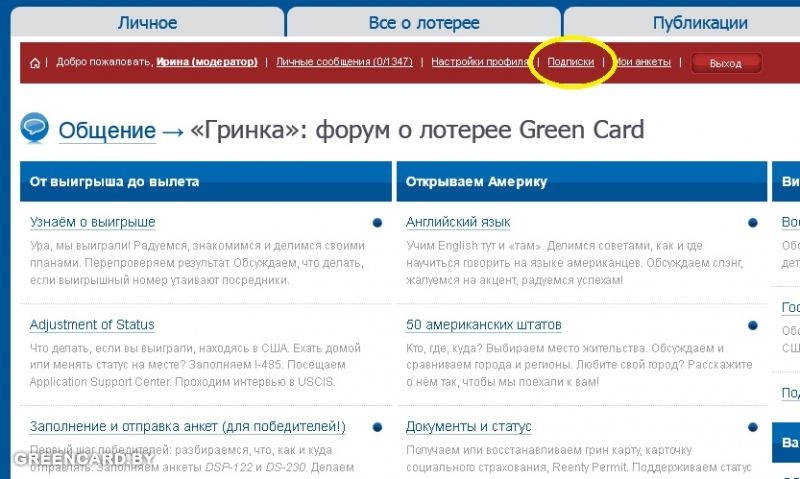Click От выигрыша до вылета section header
Image resolution: width=800 pixels, height=479 pixels.
coord(206,182)
